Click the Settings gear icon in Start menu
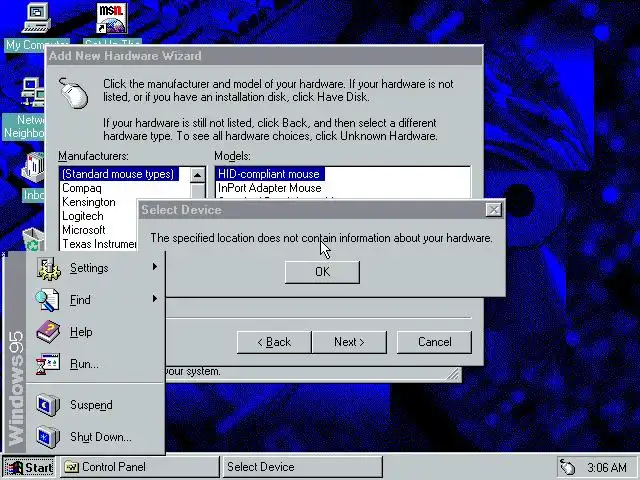Screen dimensions: 640x480 point(49,269)
